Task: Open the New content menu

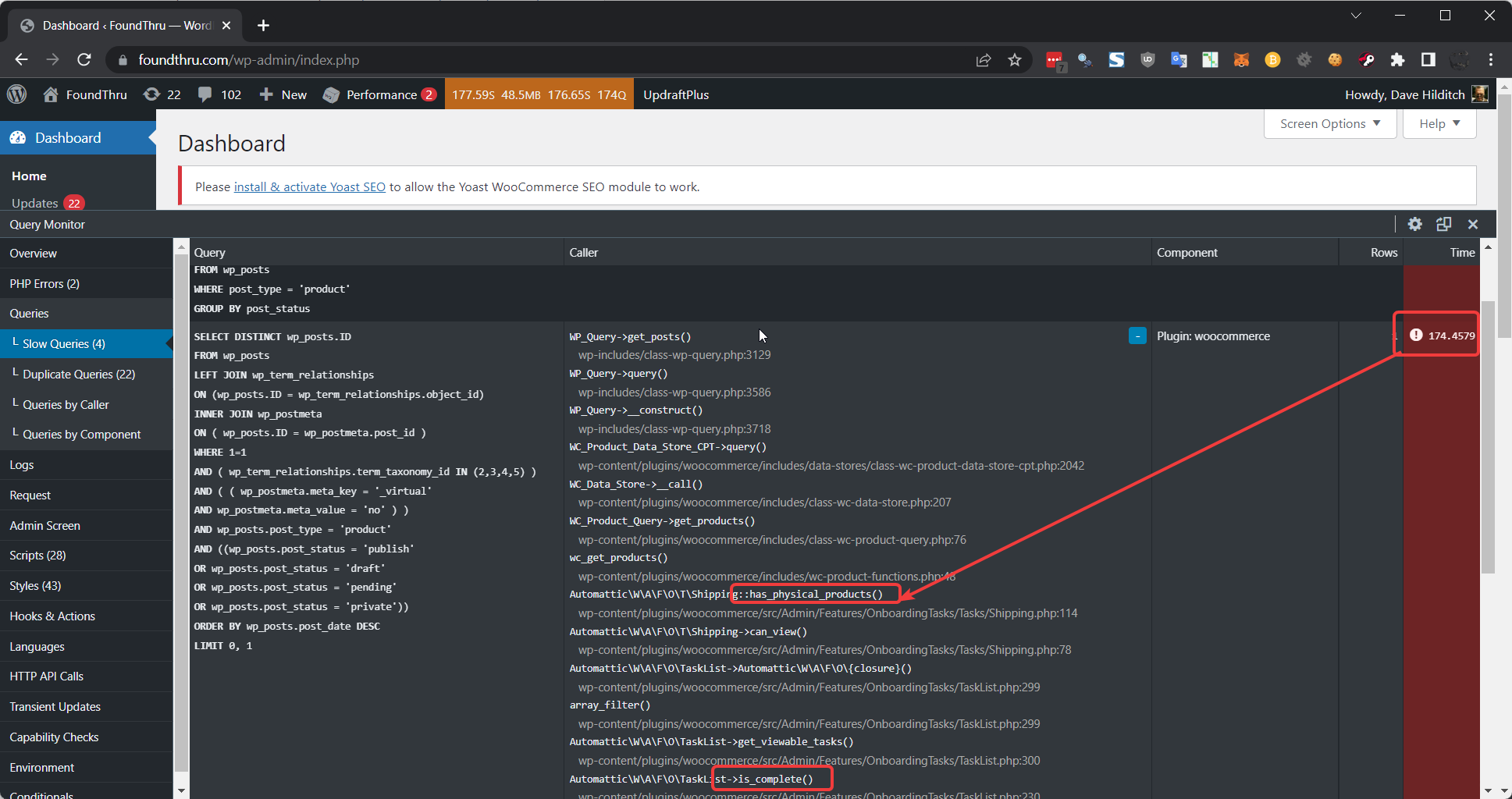Action: click(x=283, y=94)
